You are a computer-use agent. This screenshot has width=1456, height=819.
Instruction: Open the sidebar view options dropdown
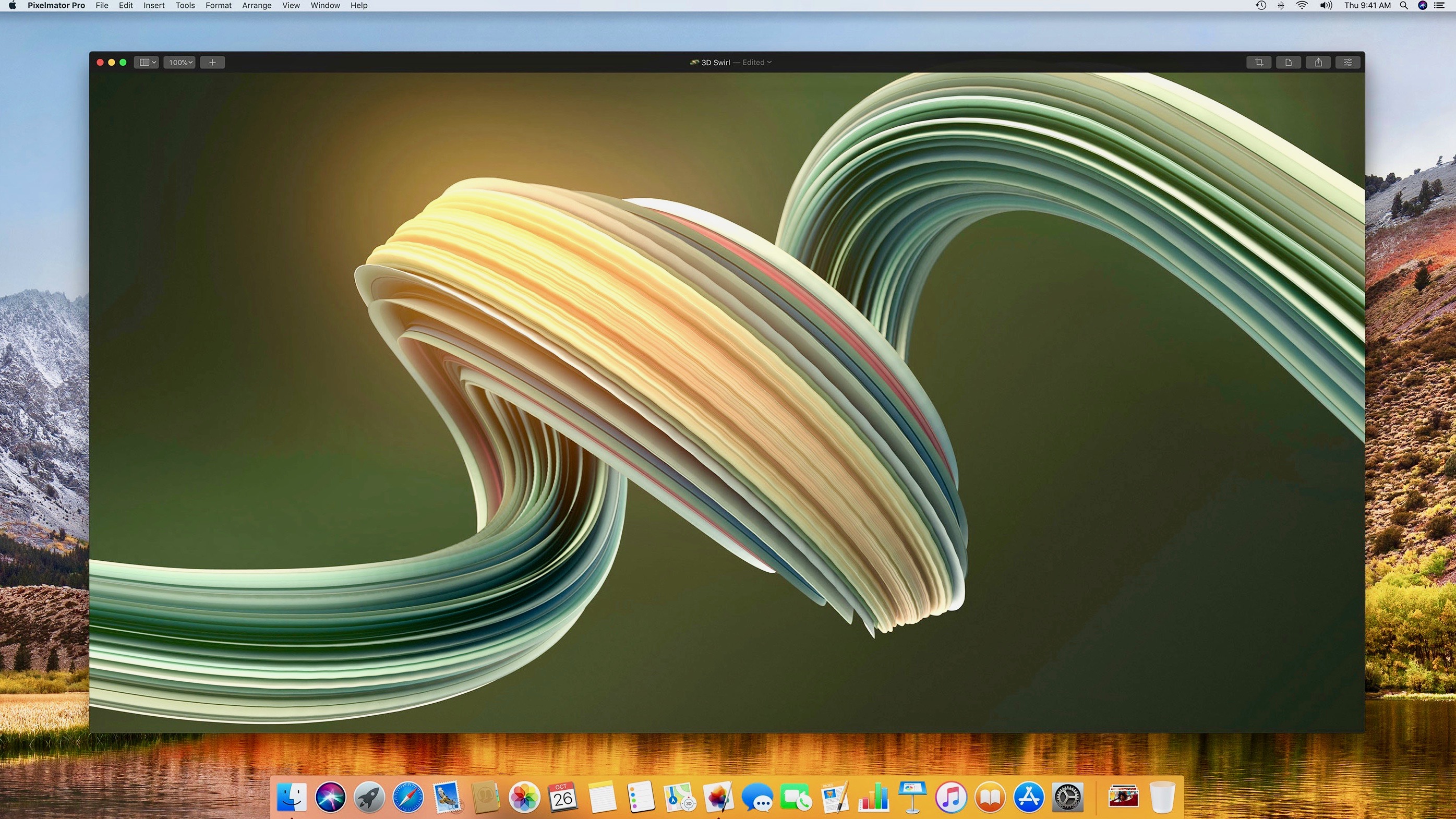point(148,62)
